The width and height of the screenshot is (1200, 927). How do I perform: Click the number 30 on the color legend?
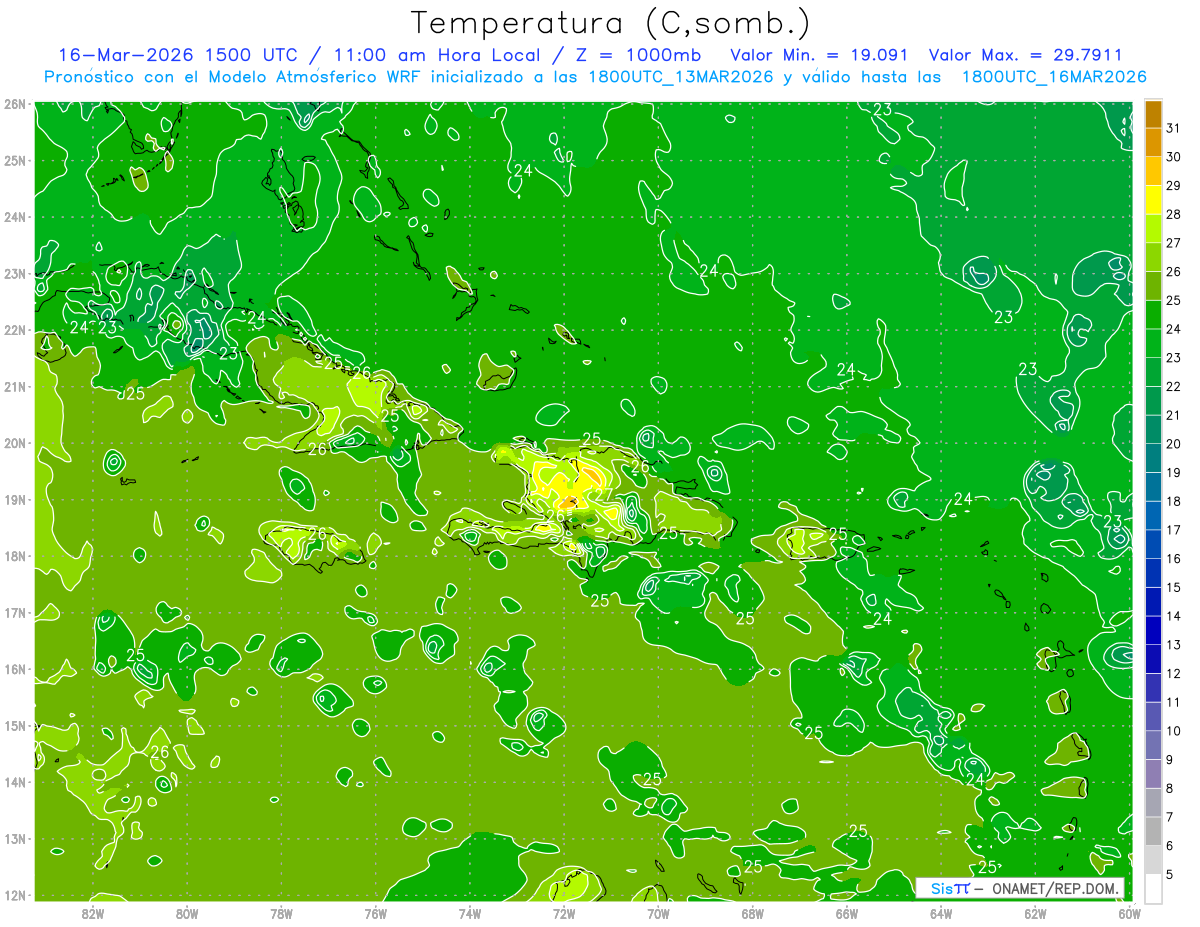(1174, 157)
